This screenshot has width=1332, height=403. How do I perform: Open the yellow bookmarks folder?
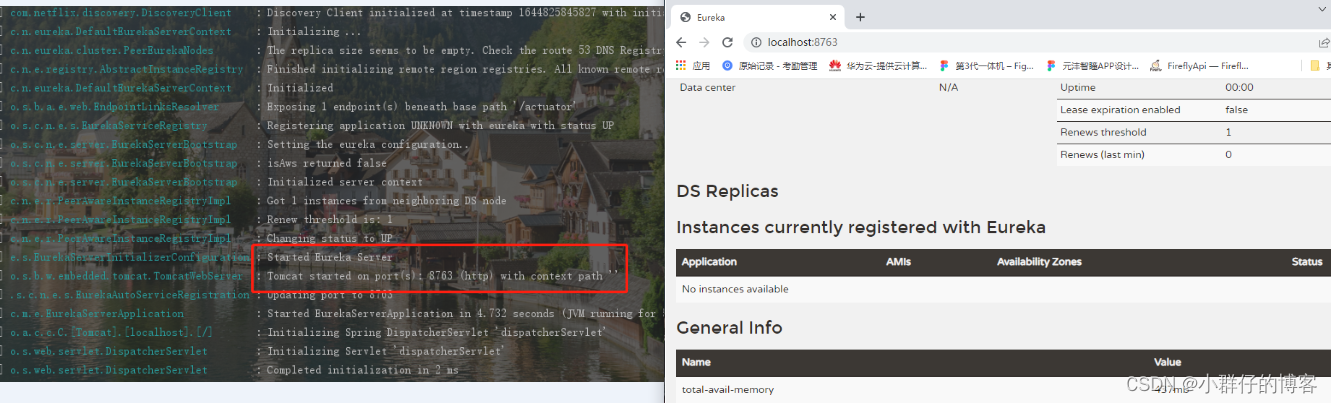coord(1316,65)
